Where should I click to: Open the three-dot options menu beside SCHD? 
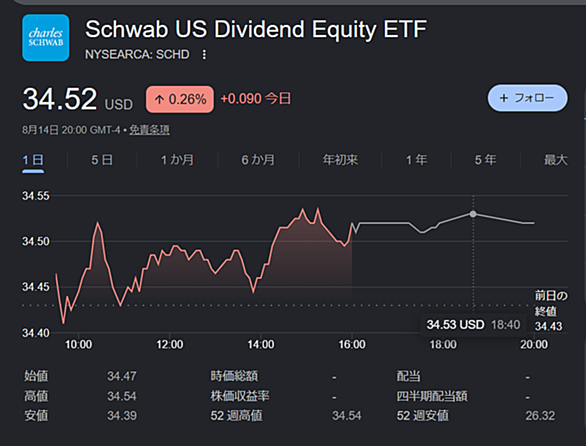point(204,55)
